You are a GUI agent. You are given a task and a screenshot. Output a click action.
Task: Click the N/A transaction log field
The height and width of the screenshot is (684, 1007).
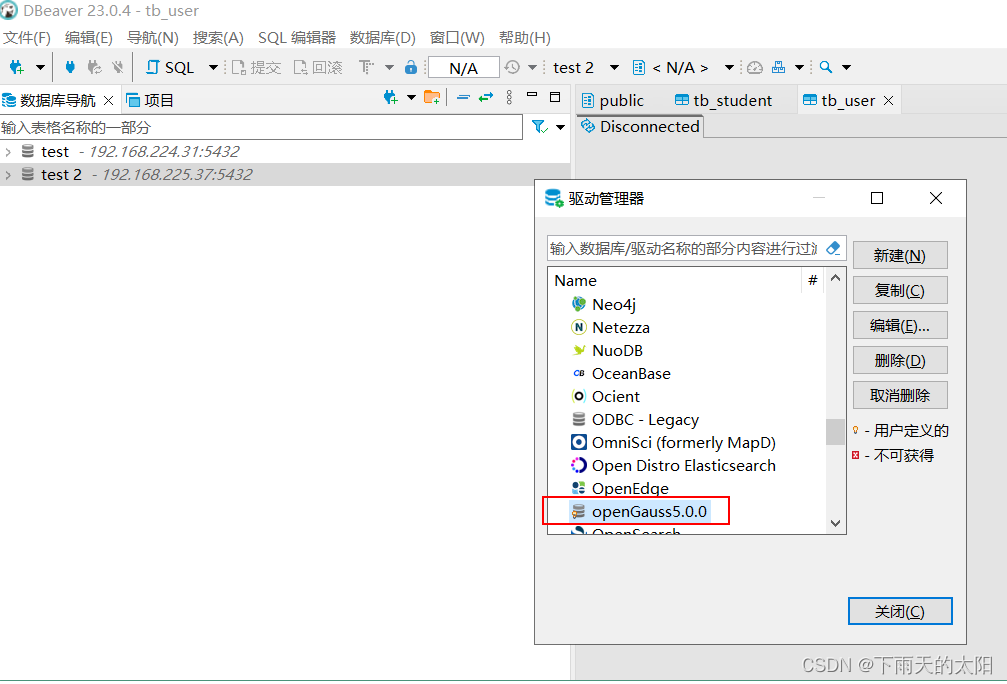click(x=464, y=68)
